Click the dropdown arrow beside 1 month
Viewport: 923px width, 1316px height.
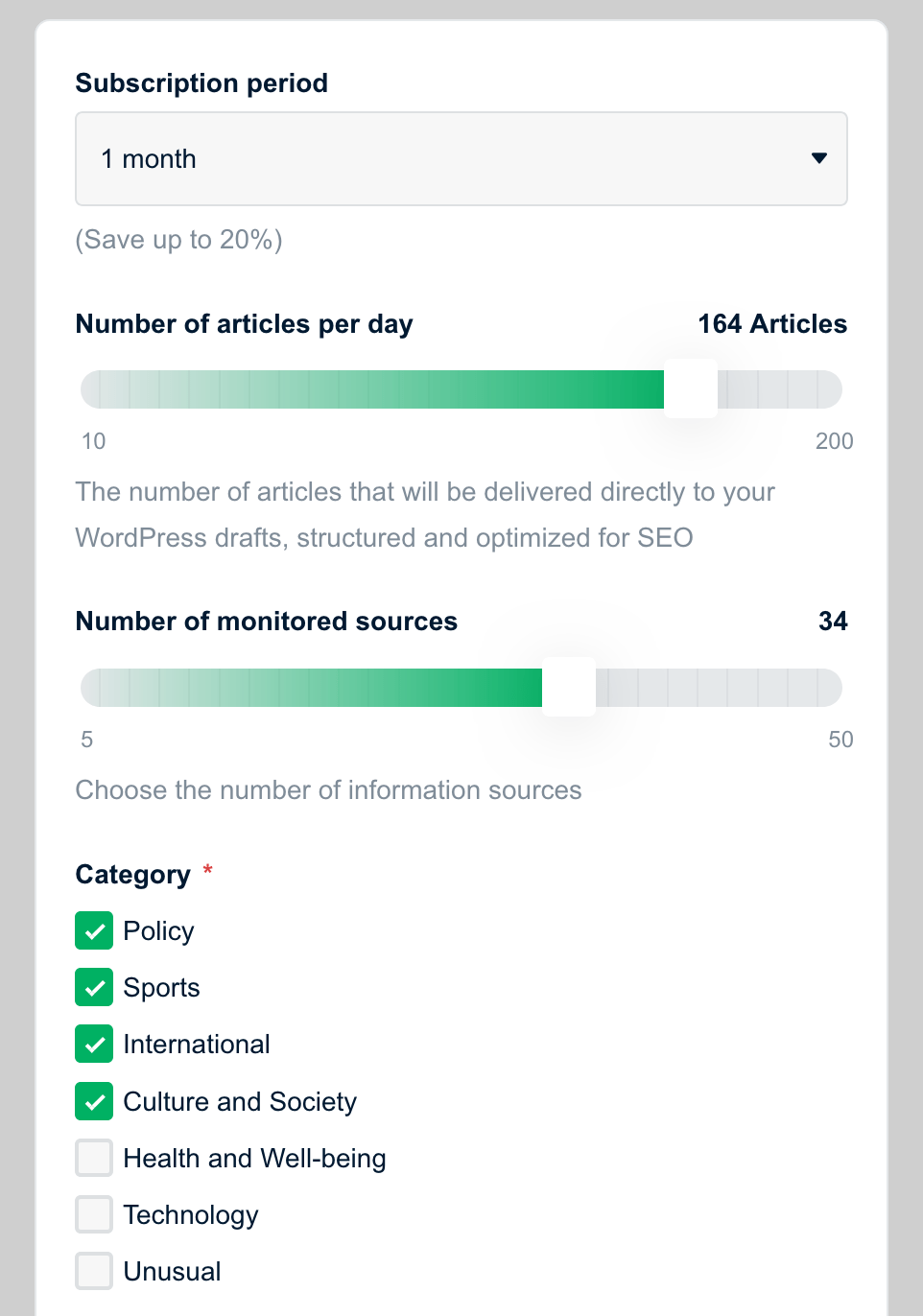click(x=818, y=158)
